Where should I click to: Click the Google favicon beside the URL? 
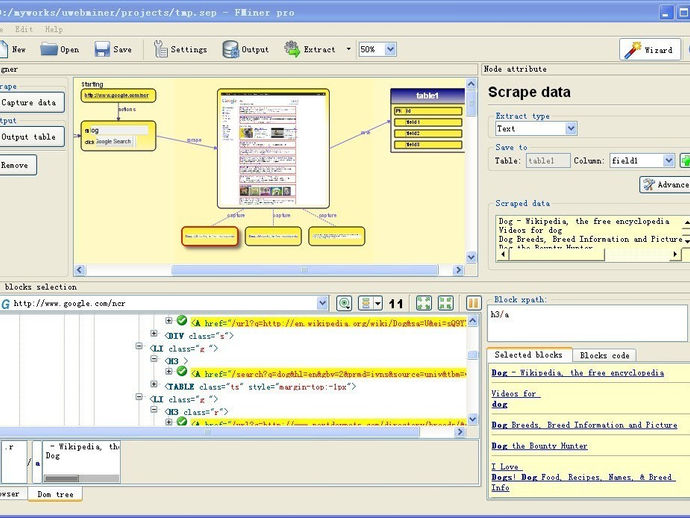point(6,304)
